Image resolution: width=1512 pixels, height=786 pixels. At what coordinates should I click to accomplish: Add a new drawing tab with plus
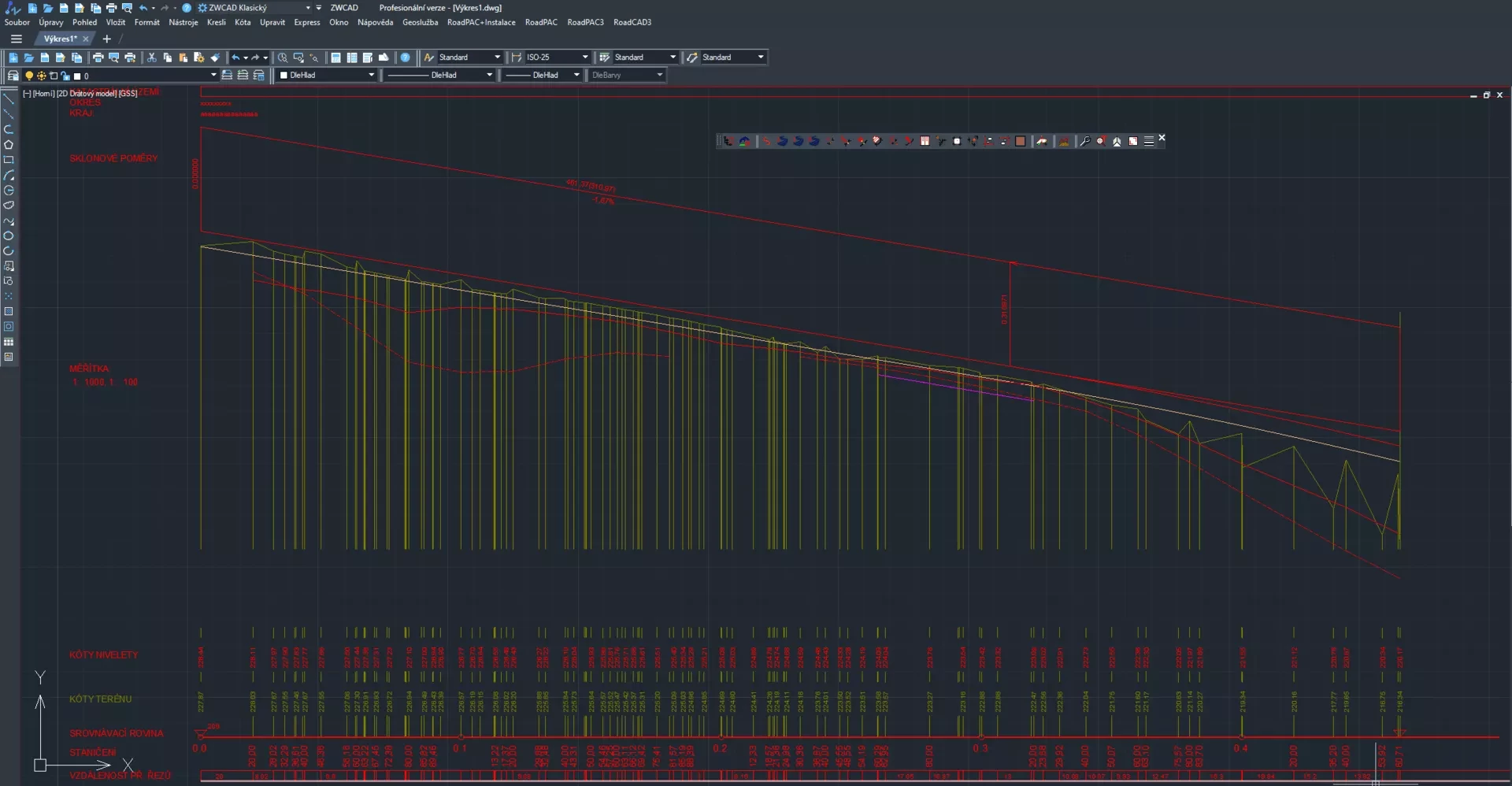pyautogui.click(x=107, y=39)
